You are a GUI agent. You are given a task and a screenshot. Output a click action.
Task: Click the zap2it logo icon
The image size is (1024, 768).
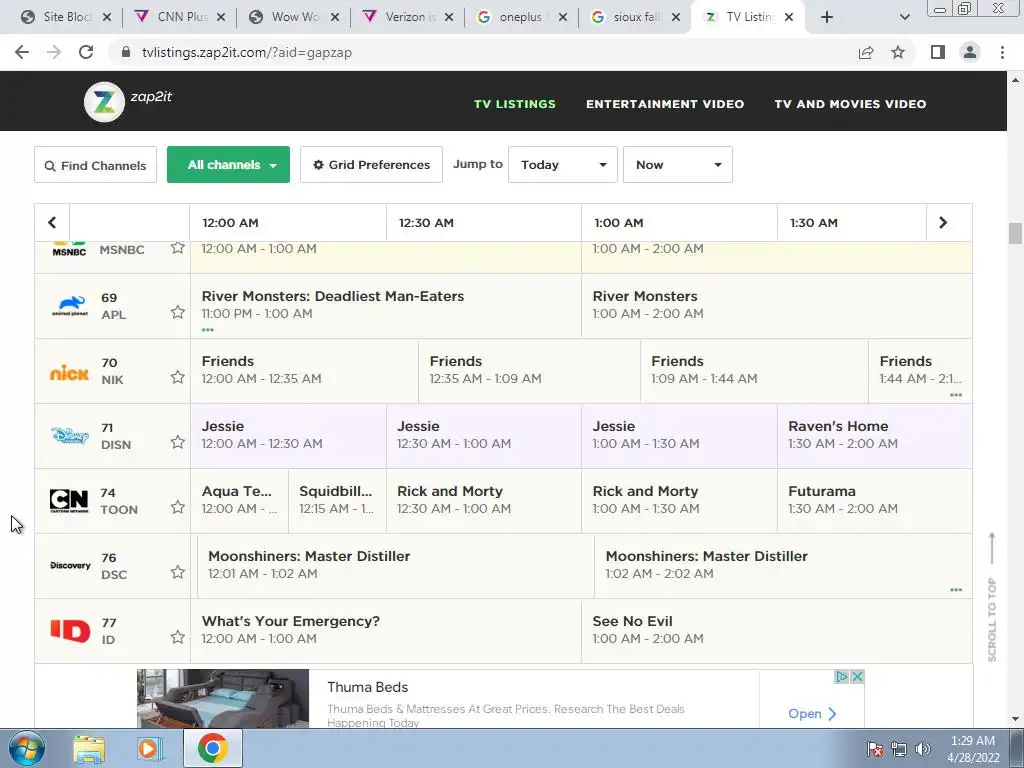tap(104, 102)
